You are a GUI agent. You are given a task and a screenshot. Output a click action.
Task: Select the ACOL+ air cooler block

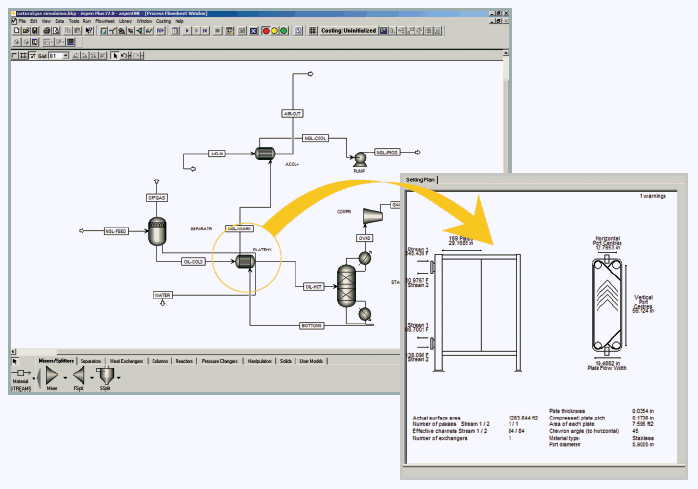coord(266,152)
